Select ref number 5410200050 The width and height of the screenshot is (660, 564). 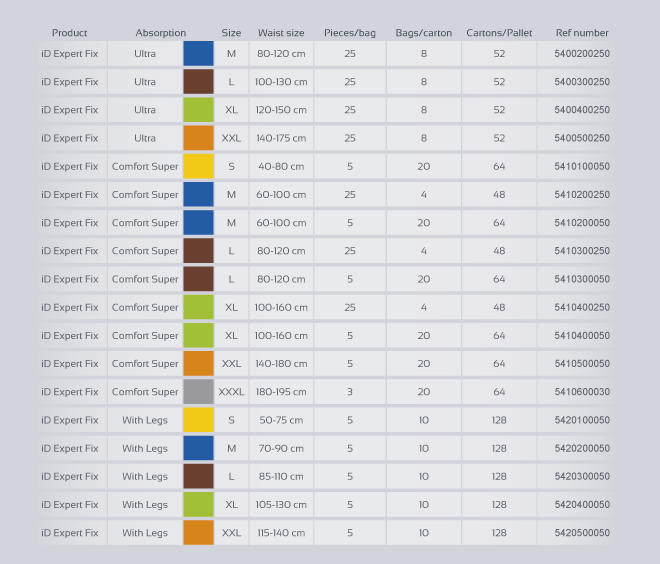coord(582,223)
